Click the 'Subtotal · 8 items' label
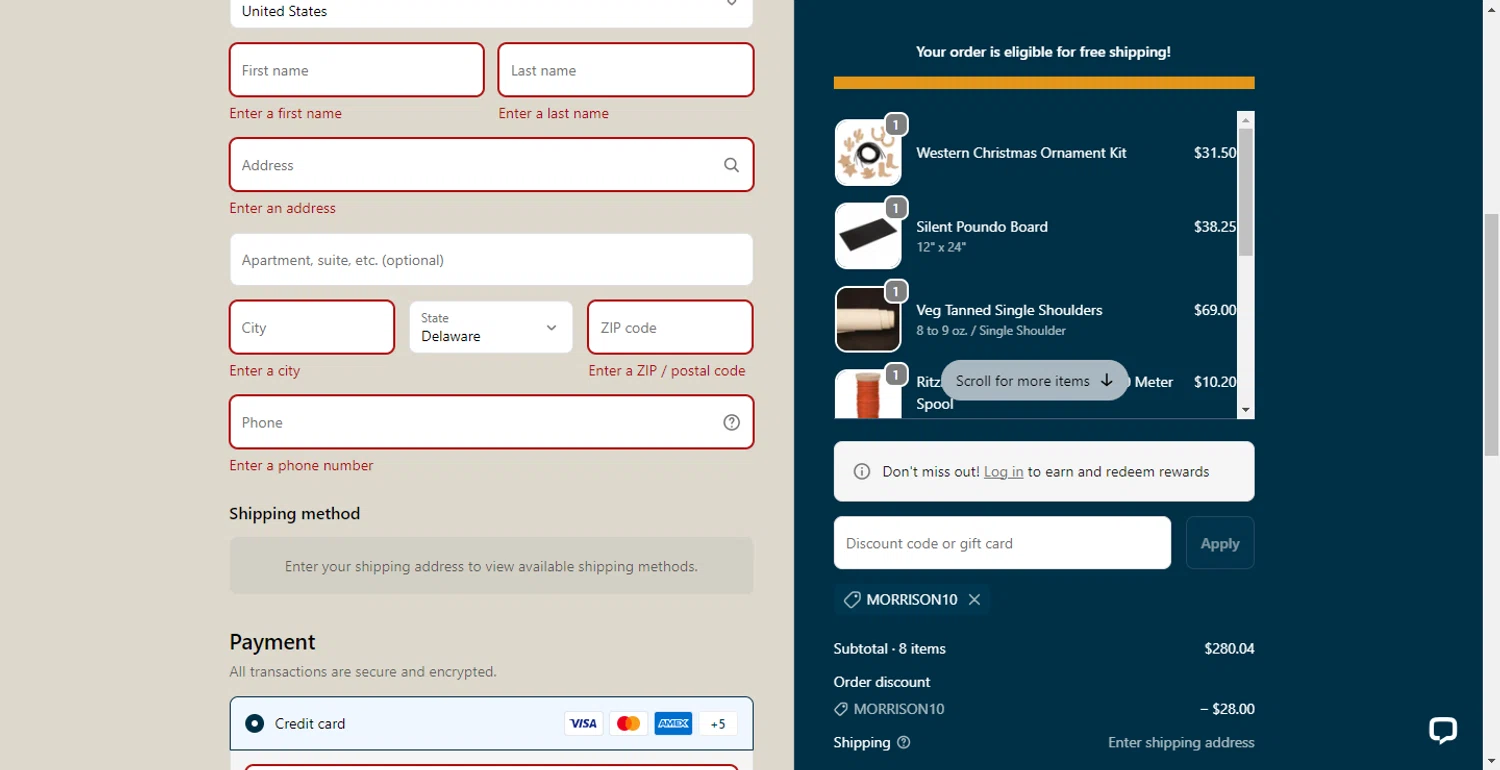Image resolution: width=1500 pixels, height=770 pixels. (889, 648)
